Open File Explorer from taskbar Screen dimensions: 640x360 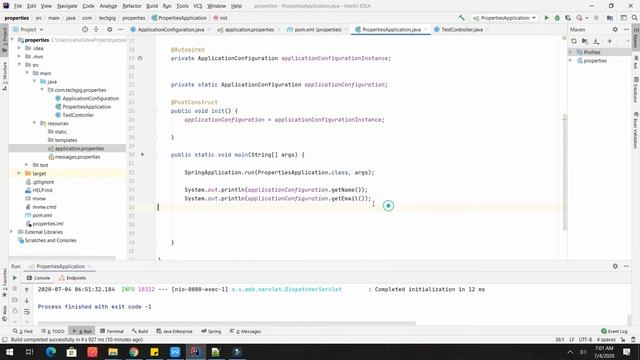(113, 351)
